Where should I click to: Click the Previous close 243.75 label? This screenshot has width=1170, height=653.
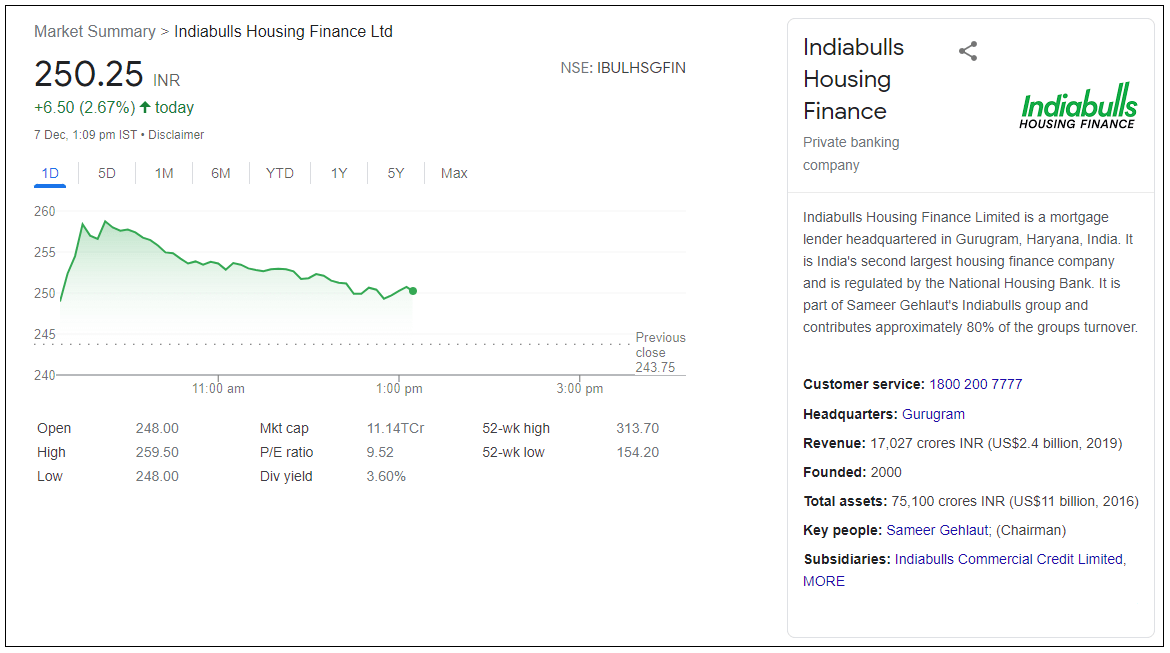660,352
